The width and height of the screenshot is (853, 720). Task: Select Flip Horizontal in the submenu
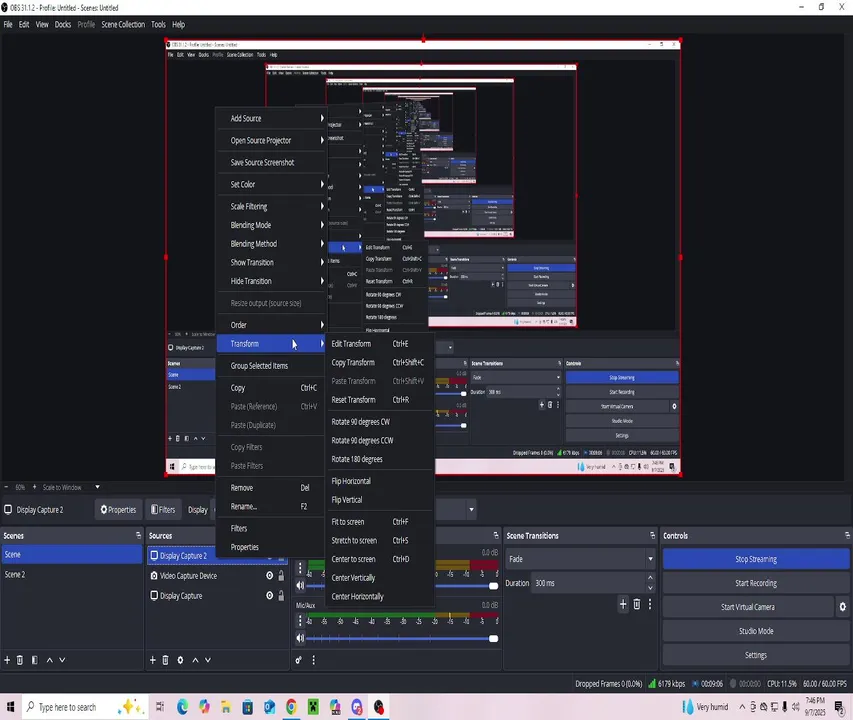(379, 481)
